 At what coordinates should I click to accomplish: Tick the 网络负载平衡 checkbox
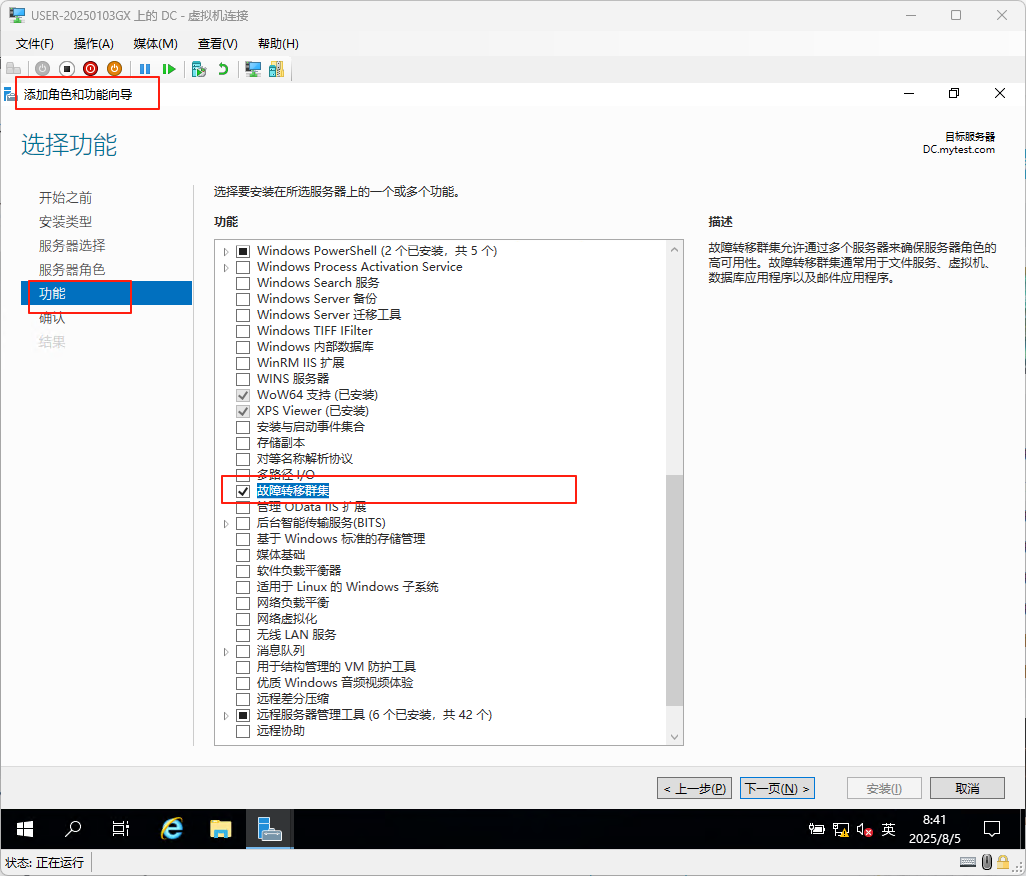(x=243, y=603)
